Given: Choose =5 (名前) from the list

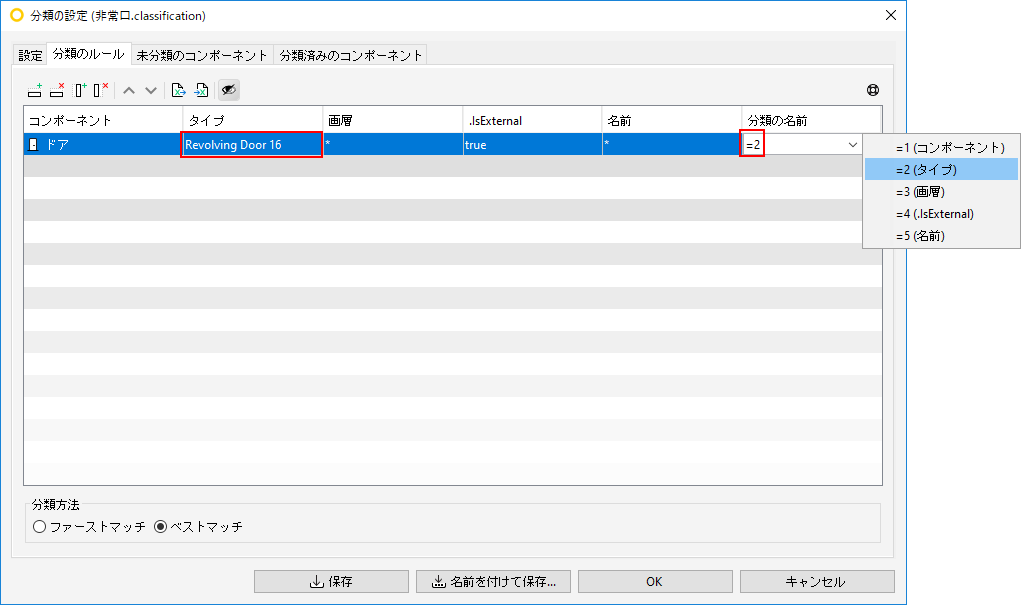Looking at the screenshot, I should [x=941, y=236].
